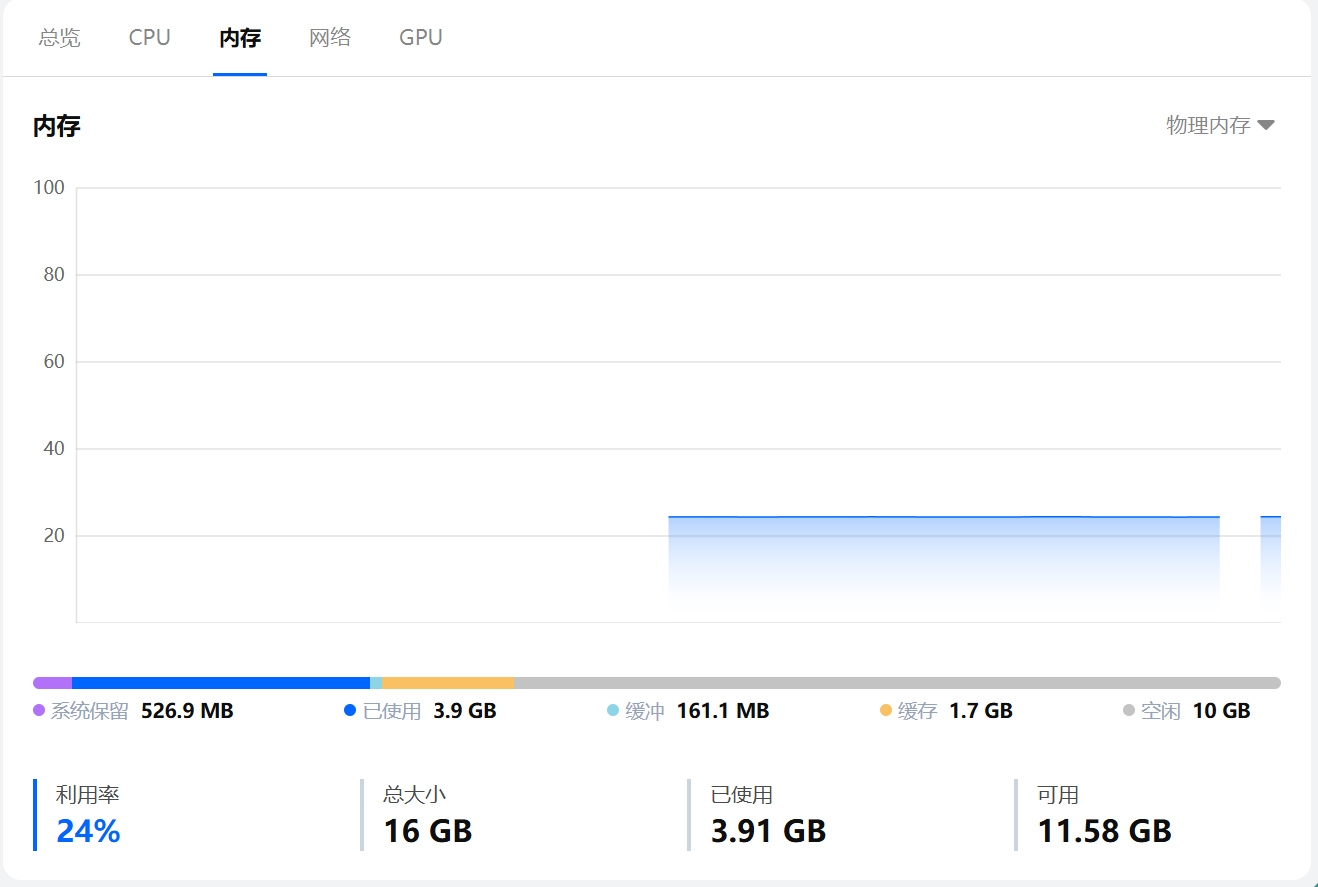Expand the 物理内存 dropdown
Screen dimensions: 1318x887
[x=1208, y=125]
